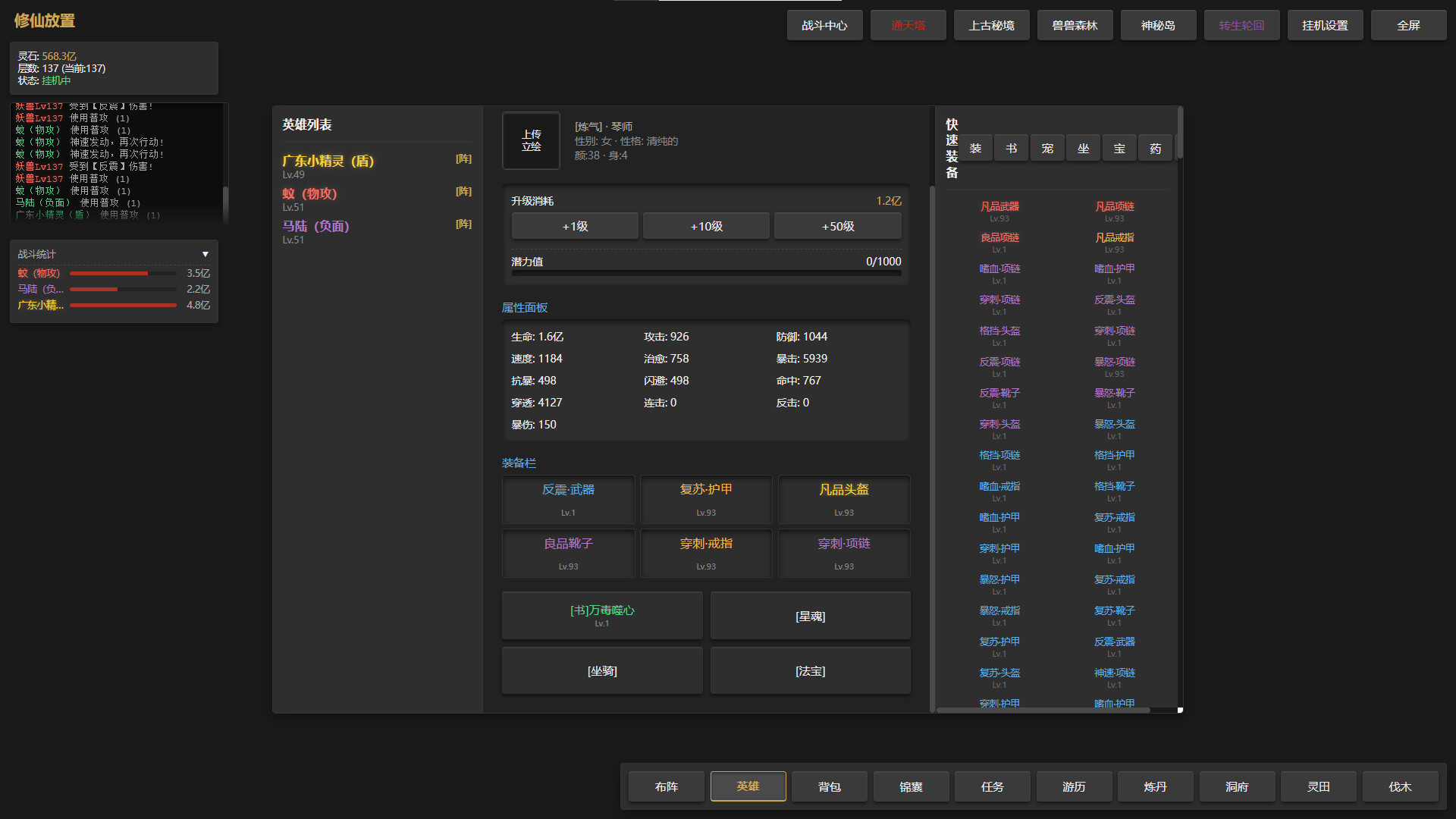Collapse the 战斗统计 panel
Image resolution: width=1456 pixels, height=819 pixels.
pos(205,254)
